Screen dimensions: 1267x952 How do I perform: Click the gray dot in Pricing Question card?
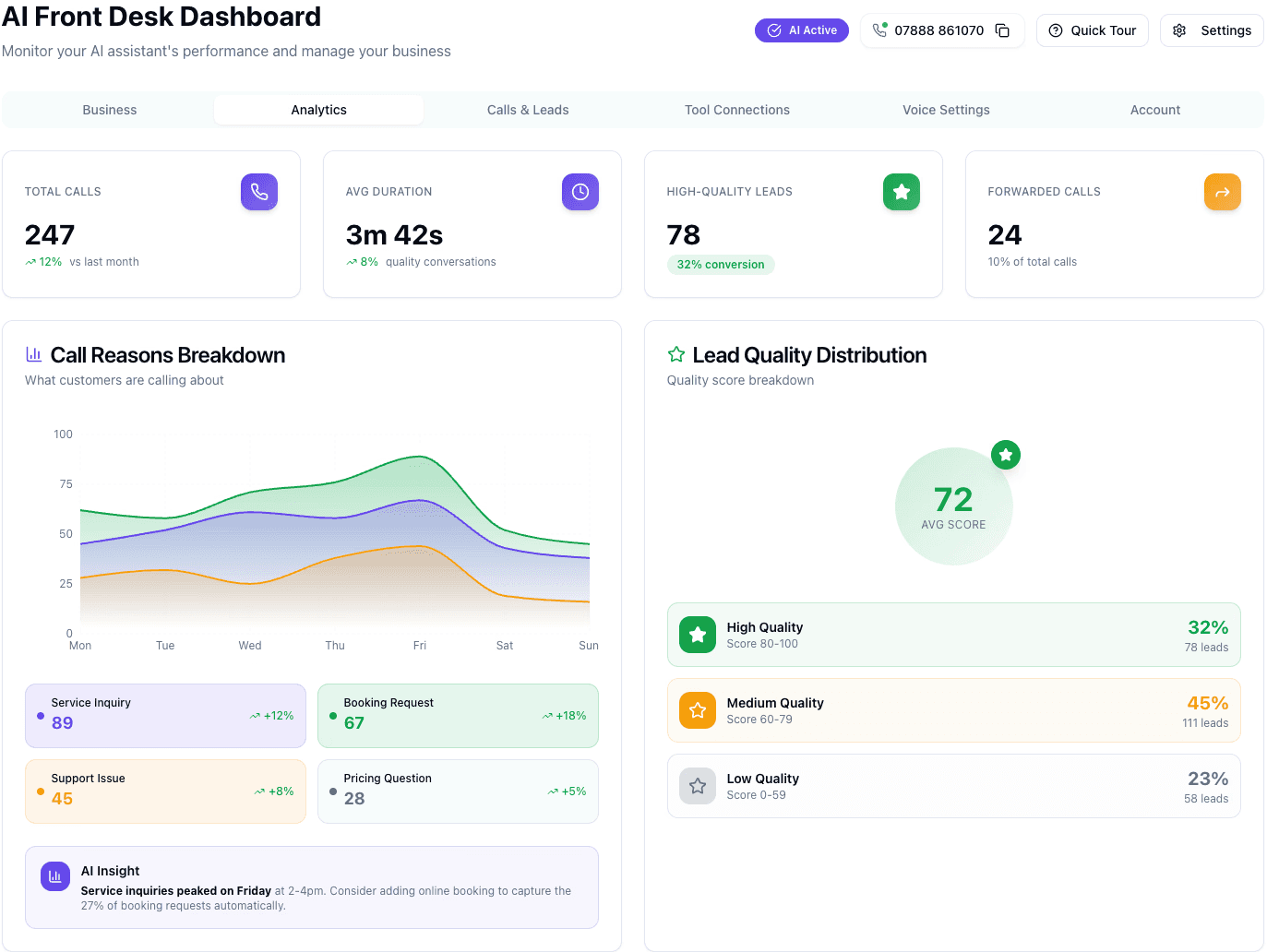tap(333, 791)
